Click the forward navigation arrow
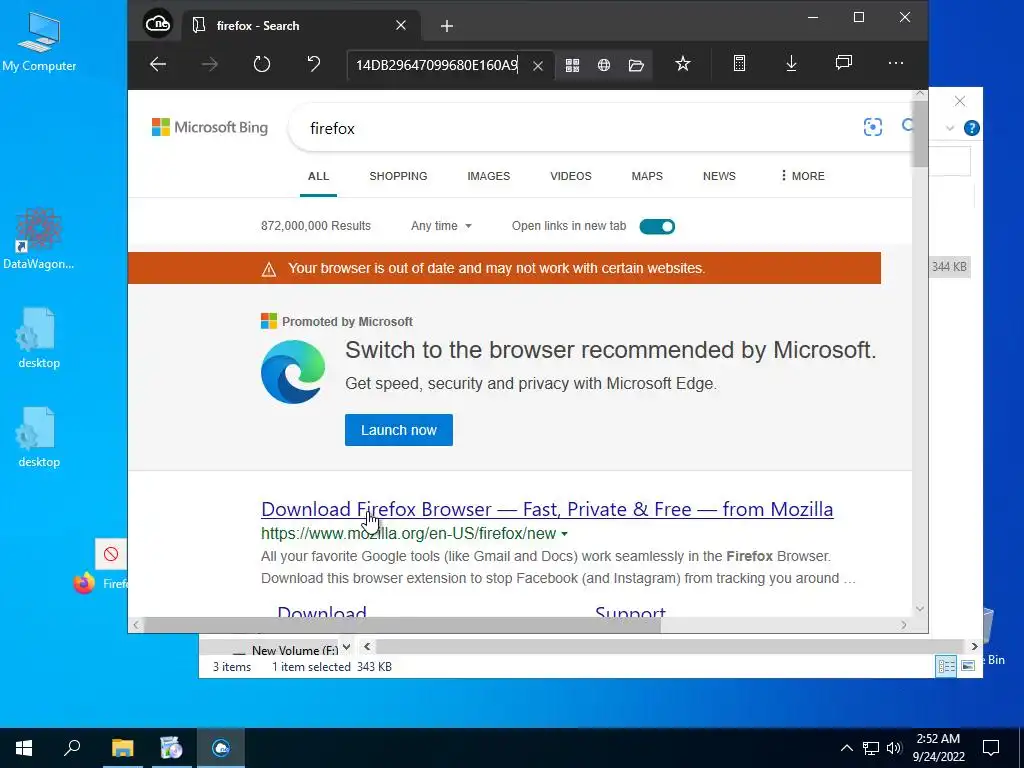1024x768 pixels. (210, 64)
